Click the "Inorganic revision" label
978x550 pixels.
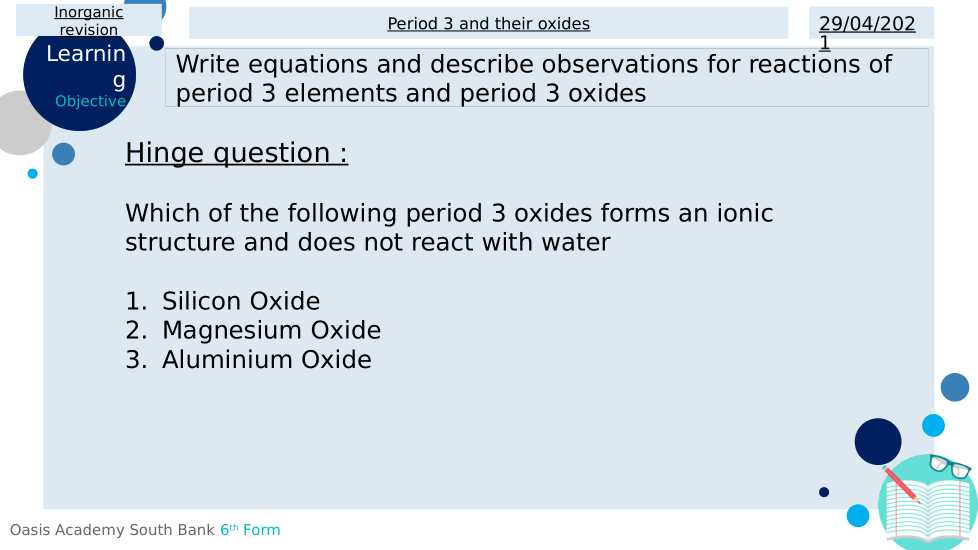[89, 21]
